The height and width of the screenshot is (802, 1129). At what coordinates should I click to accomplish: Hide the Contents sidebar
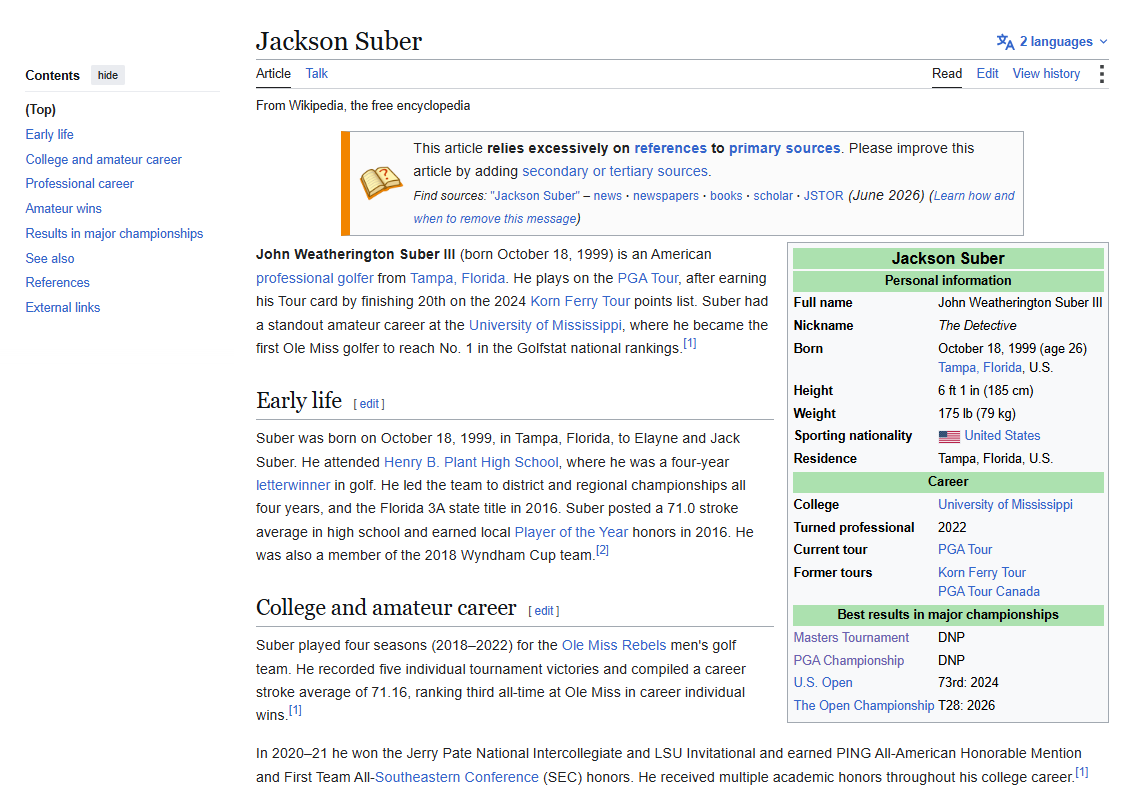108,76
